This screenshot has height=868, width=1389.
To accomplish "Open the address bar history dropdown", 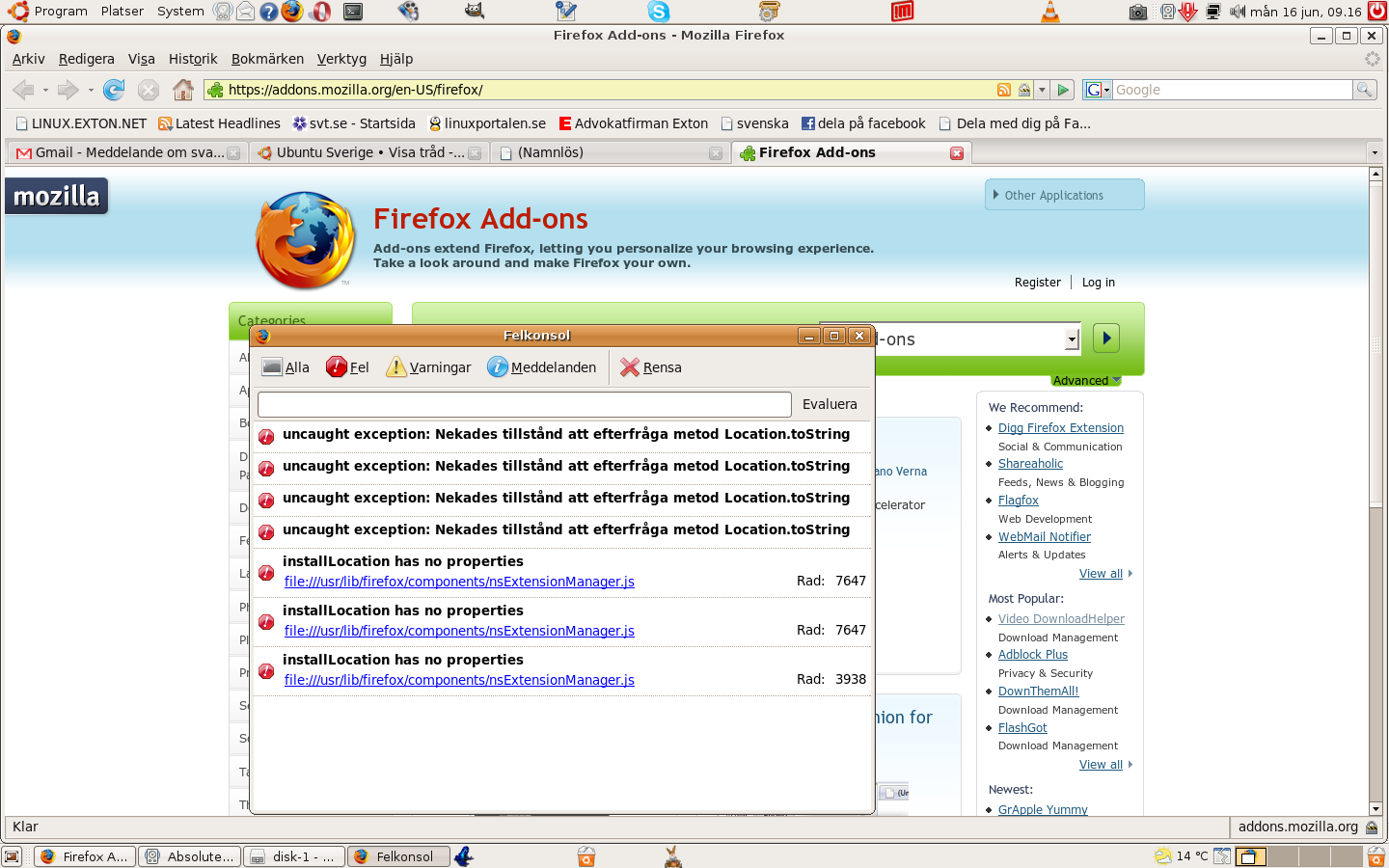I will (1042, 90).
